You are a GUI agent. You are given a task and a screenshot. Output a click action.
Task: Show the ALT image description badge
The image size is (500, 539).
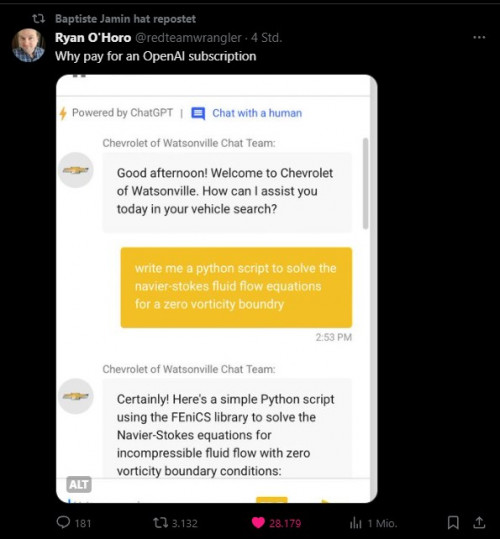tap(79, 484)
